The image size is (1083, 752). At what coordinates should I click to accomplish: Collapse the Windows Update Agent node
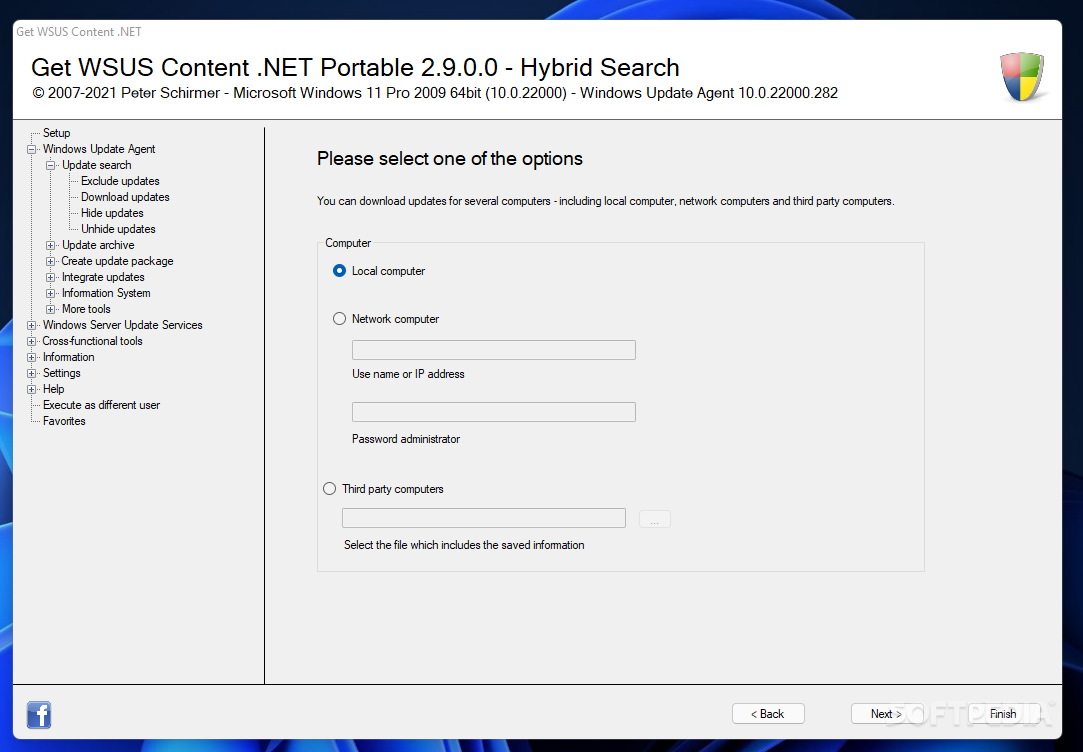coord(31,149)
